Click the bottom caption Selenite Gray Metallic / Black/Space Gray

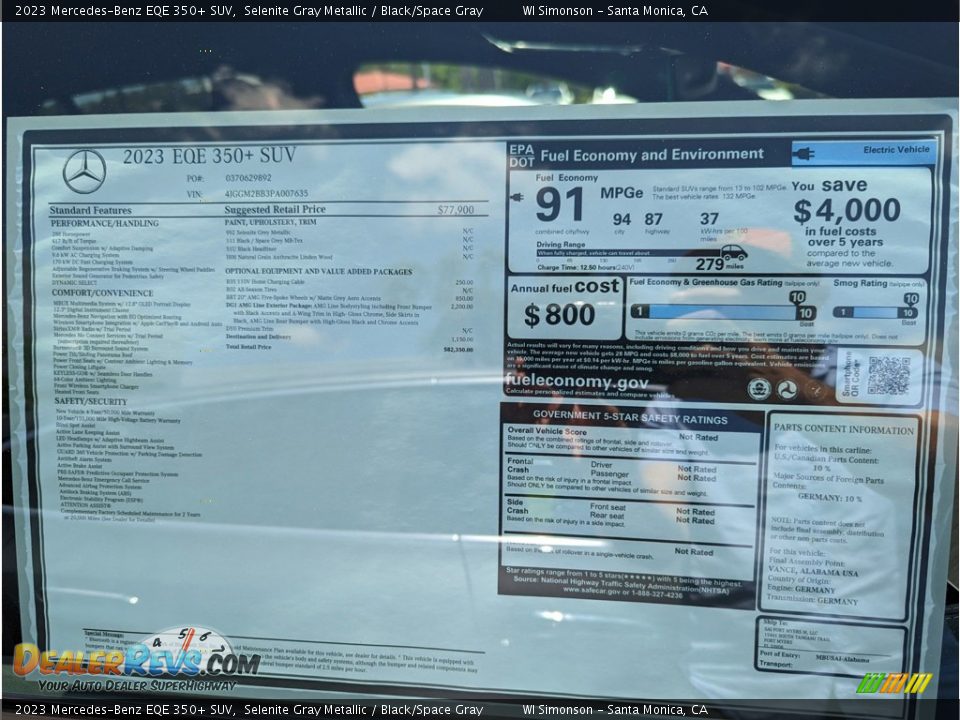(364, 710)
